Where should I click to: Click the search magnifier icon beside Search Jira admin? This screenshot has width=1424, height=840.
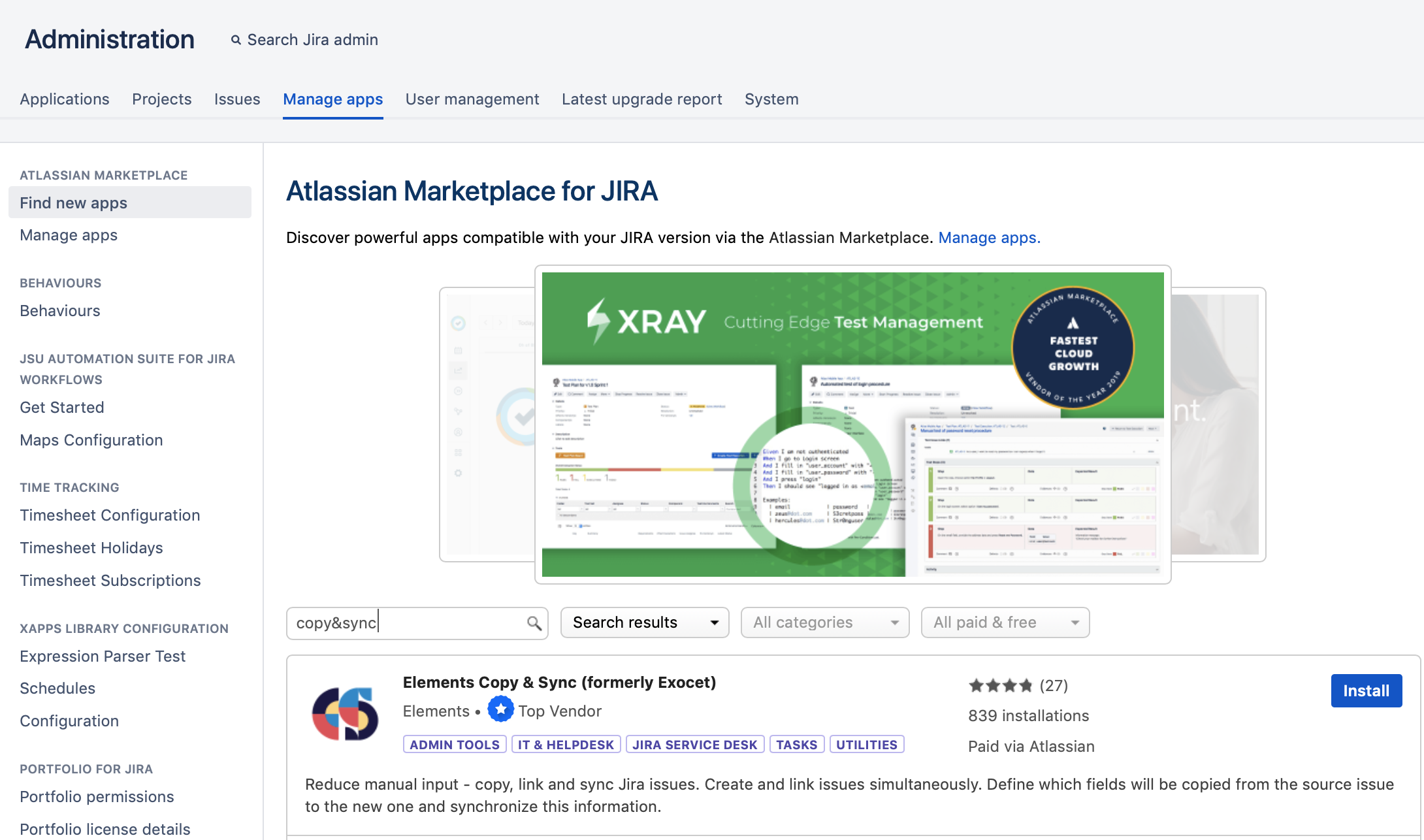(x=236, y=40)
